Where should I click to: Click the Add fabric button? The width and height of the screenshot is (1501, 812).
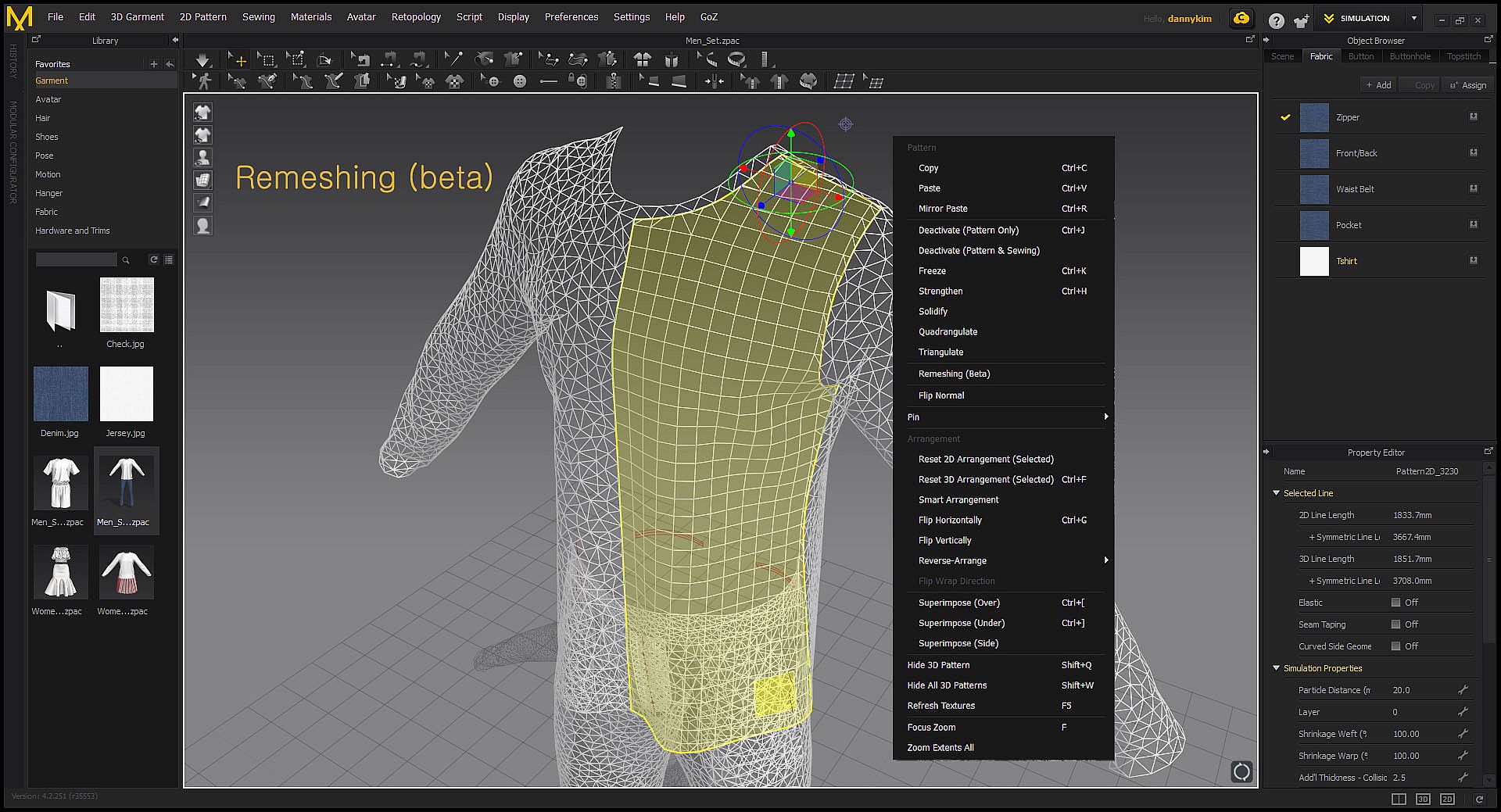click(x=1377, y=85)
